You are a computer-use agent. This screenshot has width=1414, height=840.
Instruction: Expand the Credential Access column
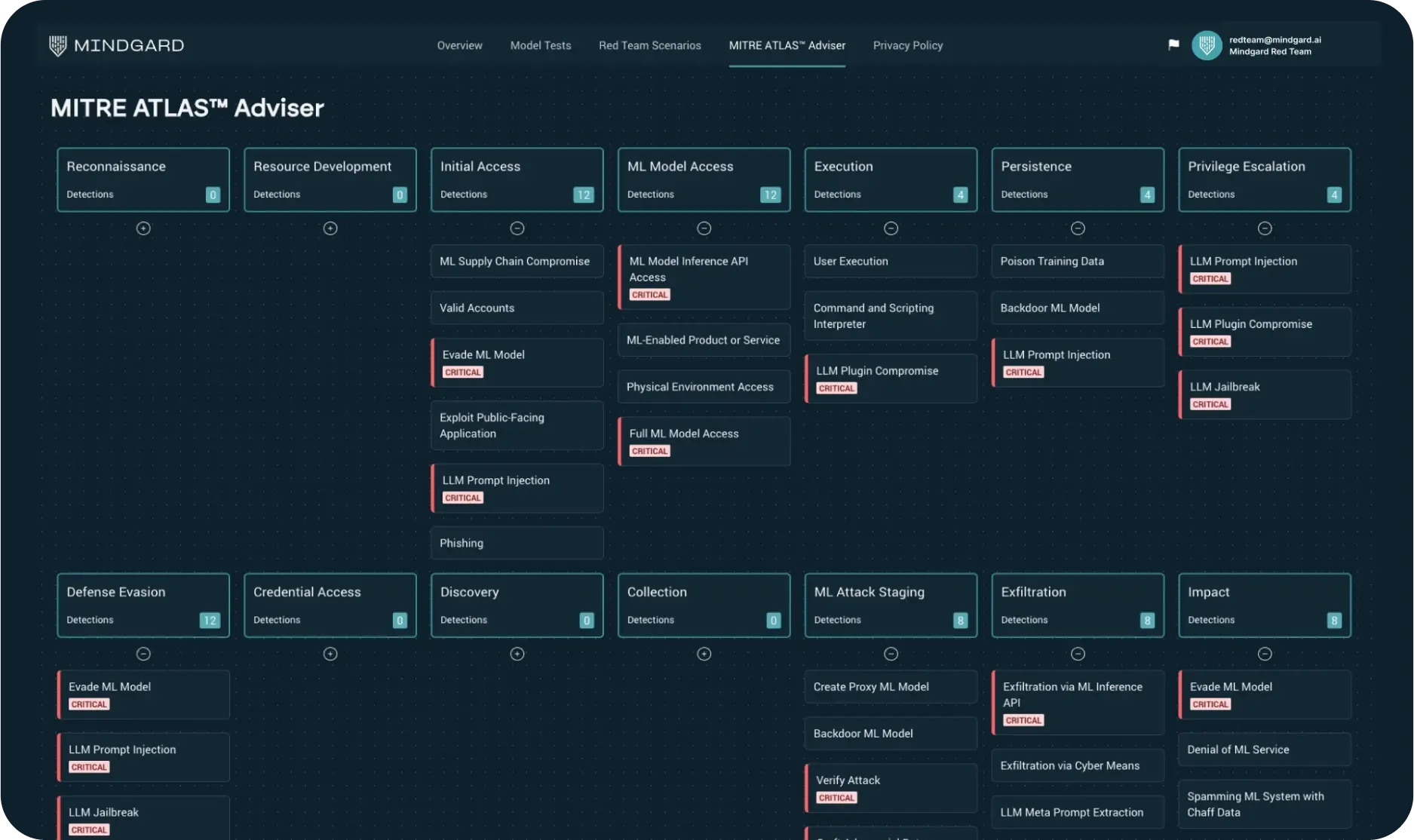pos(330,654)
